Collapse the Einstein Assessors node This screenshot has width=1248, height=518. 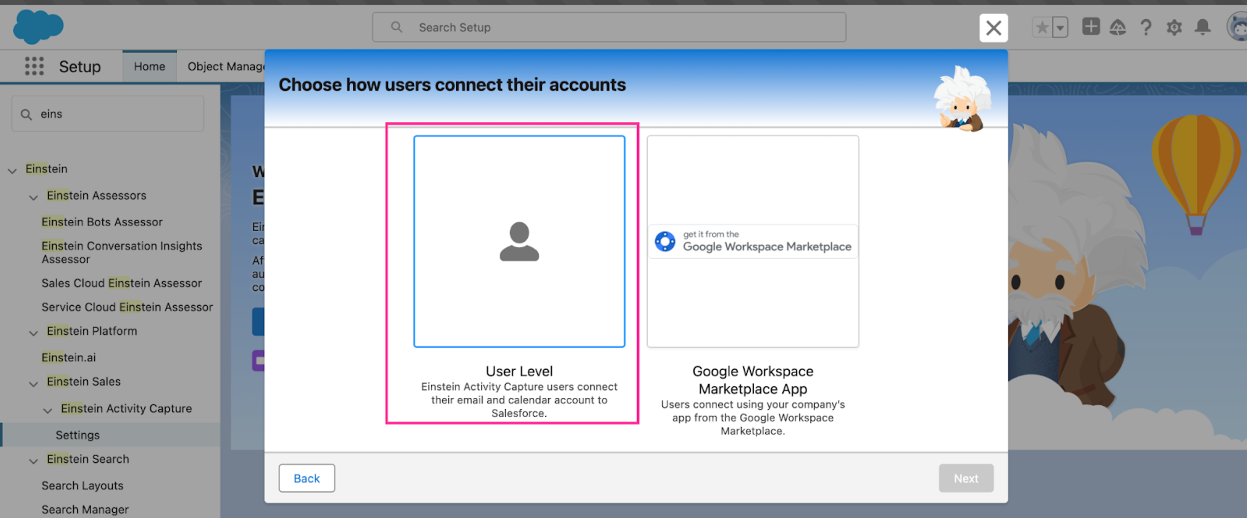point(33,196)
